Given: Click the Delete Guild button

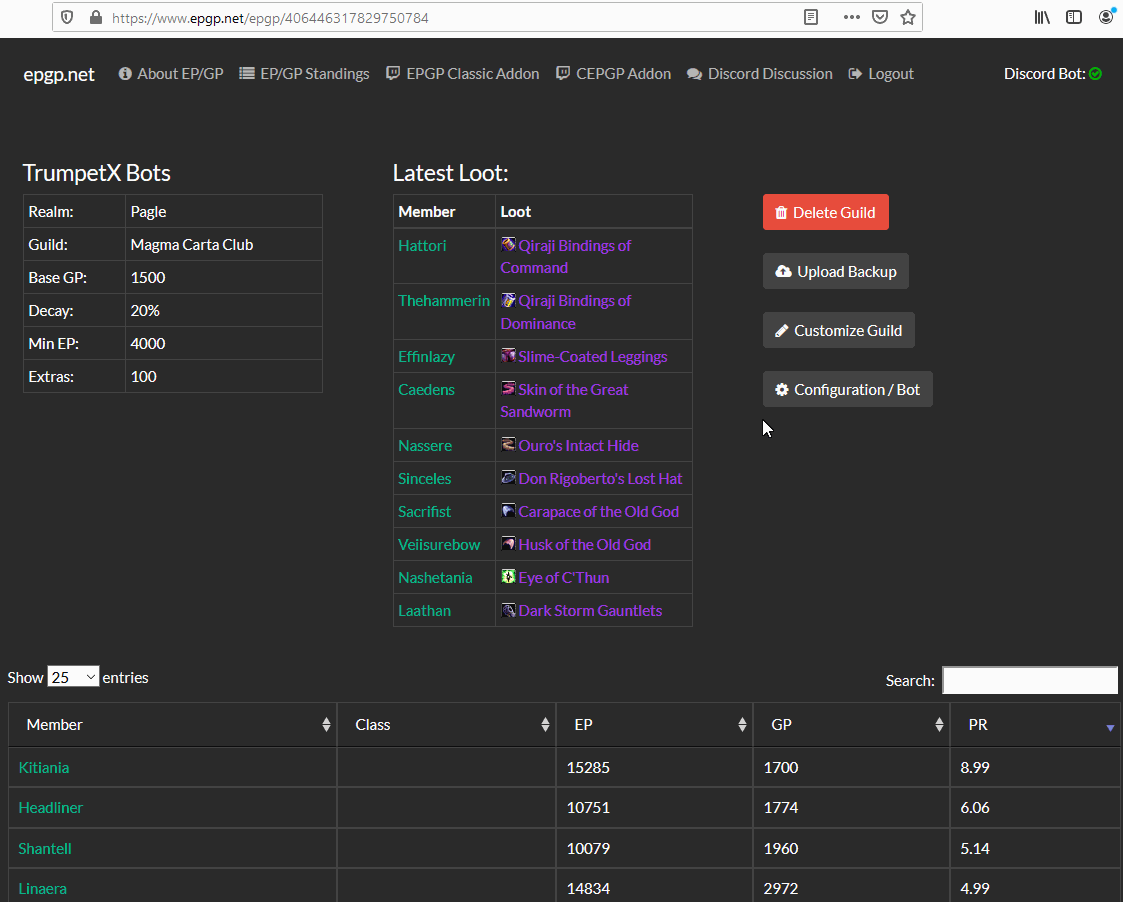Looking at the screenshot, I should 825,212.
